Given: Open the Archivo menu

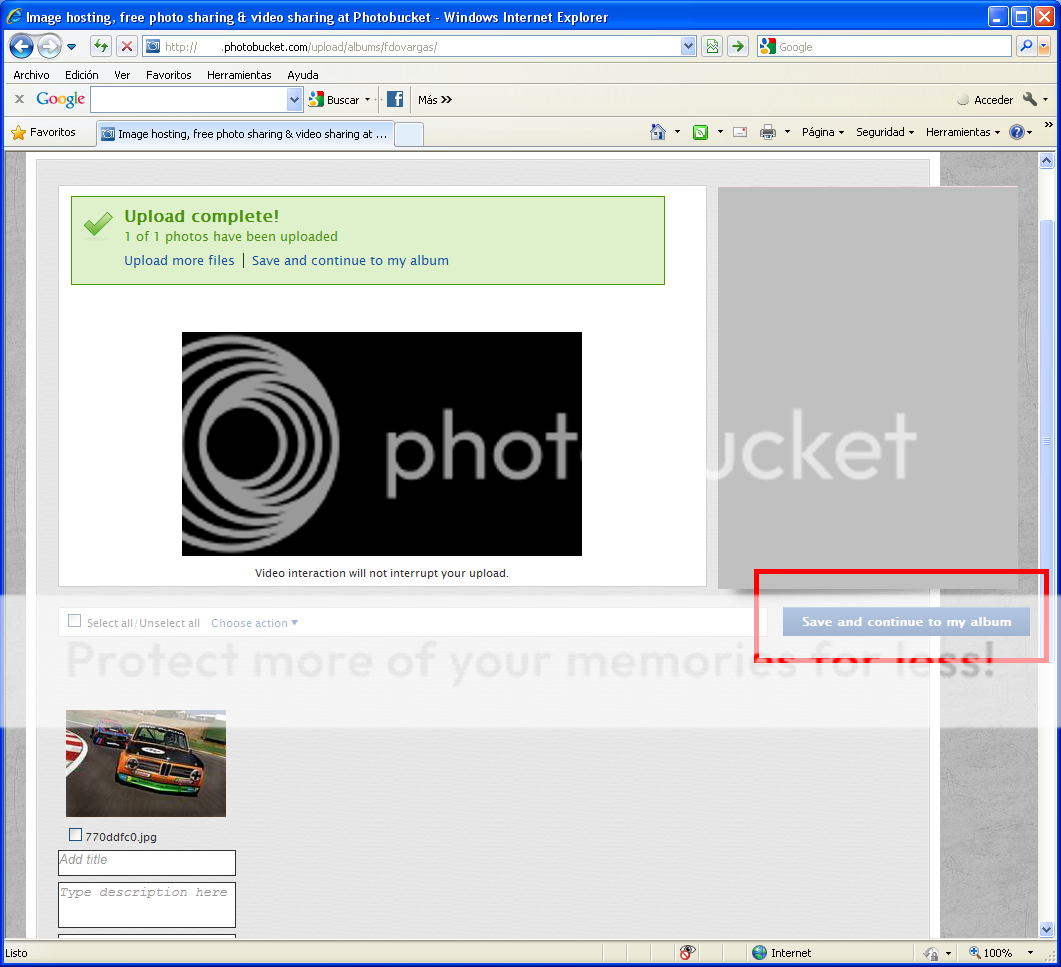Looking at the screenshot, I should coord(31,75).
